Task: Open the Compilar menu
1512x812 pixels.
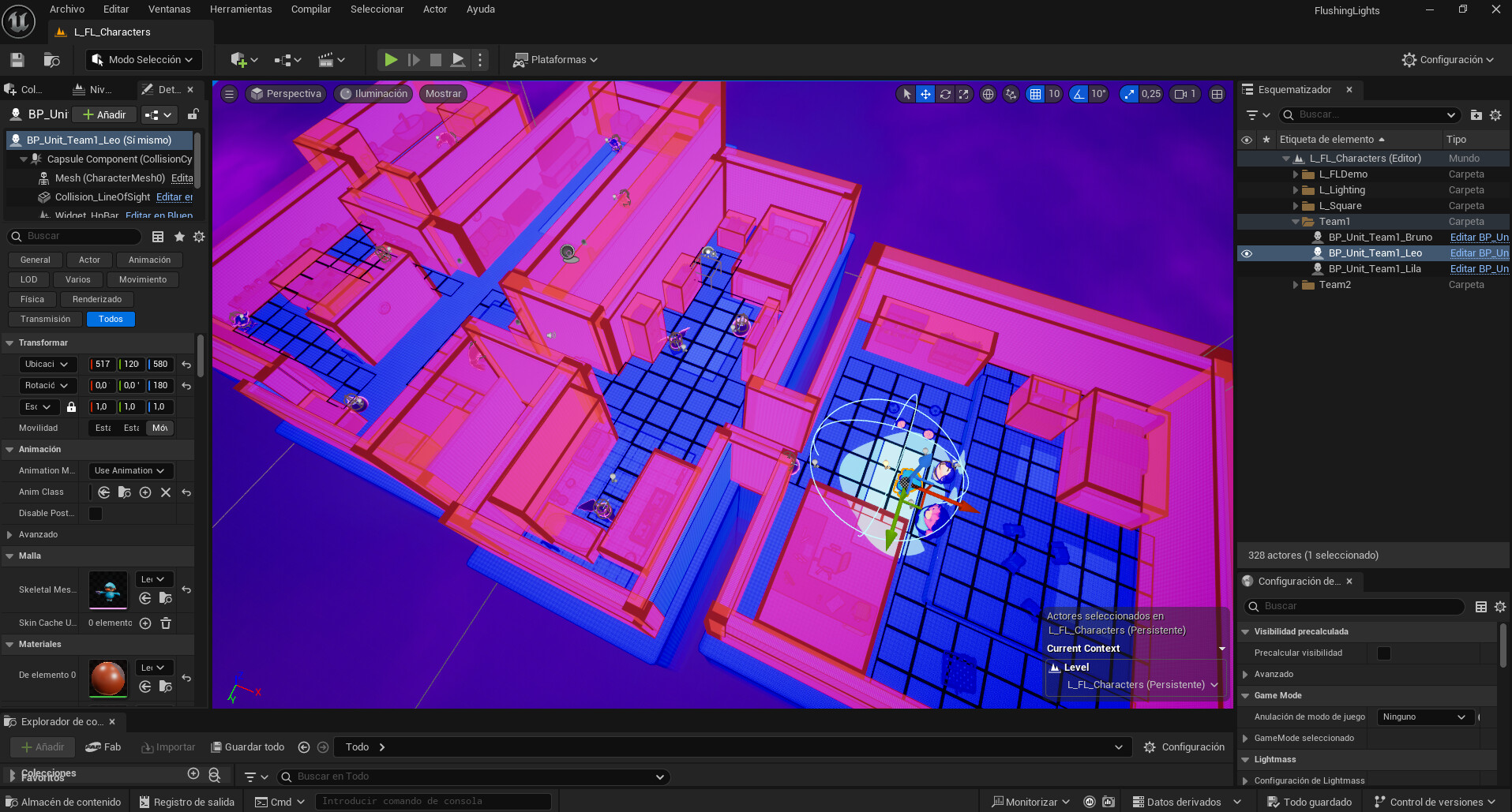Action: coord(311,9)
